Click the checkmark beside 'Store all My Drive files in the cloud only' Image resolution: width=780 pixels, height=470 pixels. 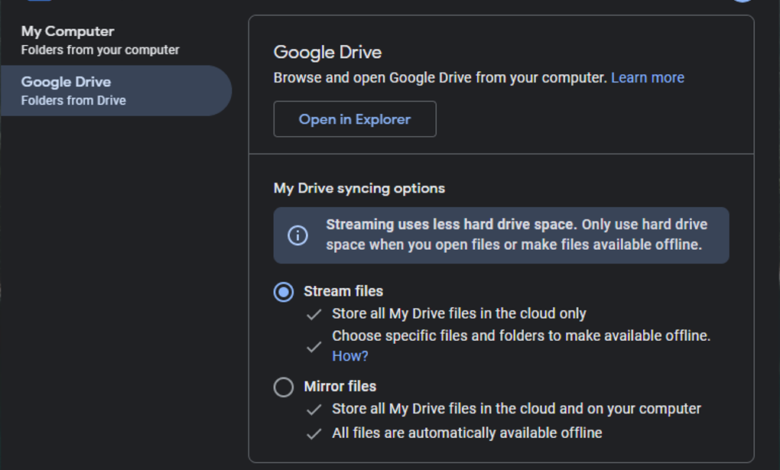(x=314, y=314)
